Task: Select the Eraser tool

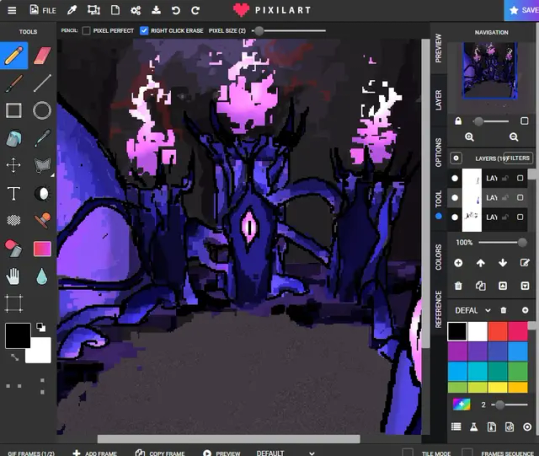Action: pyautogui.click(x=42, y=55)
